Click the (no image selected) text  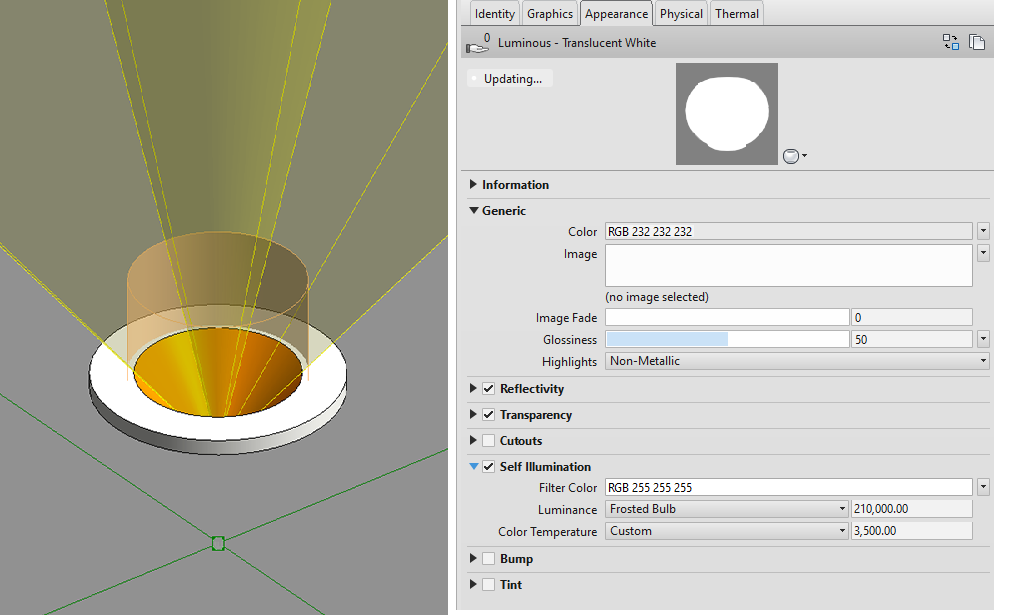point(656,297)
